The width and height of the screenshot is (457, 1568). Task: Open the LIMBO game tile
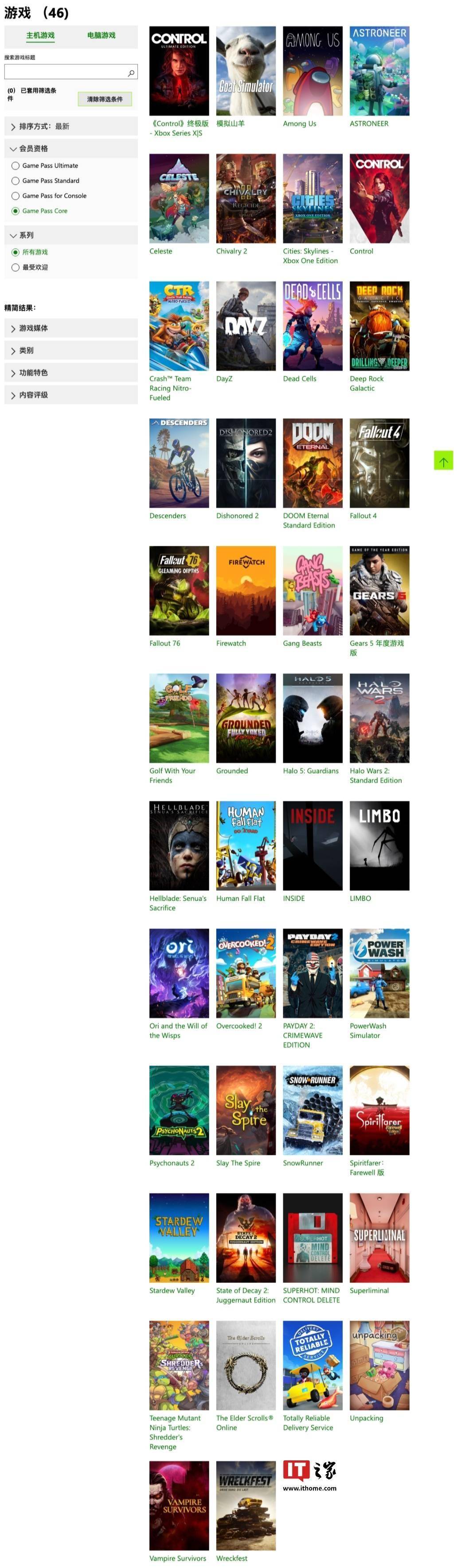point(379,846)
